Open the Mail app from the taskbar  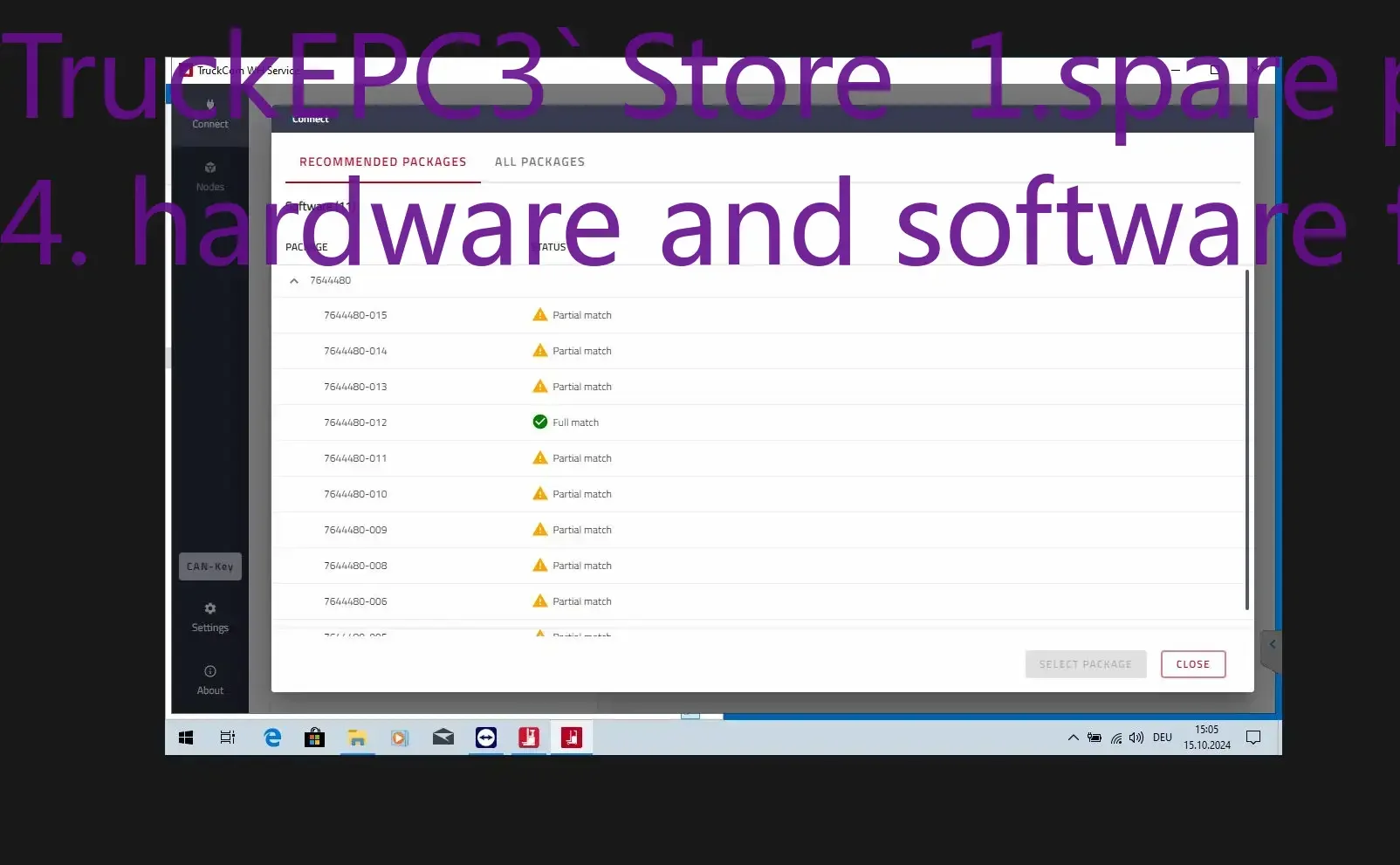pos(443,738)
